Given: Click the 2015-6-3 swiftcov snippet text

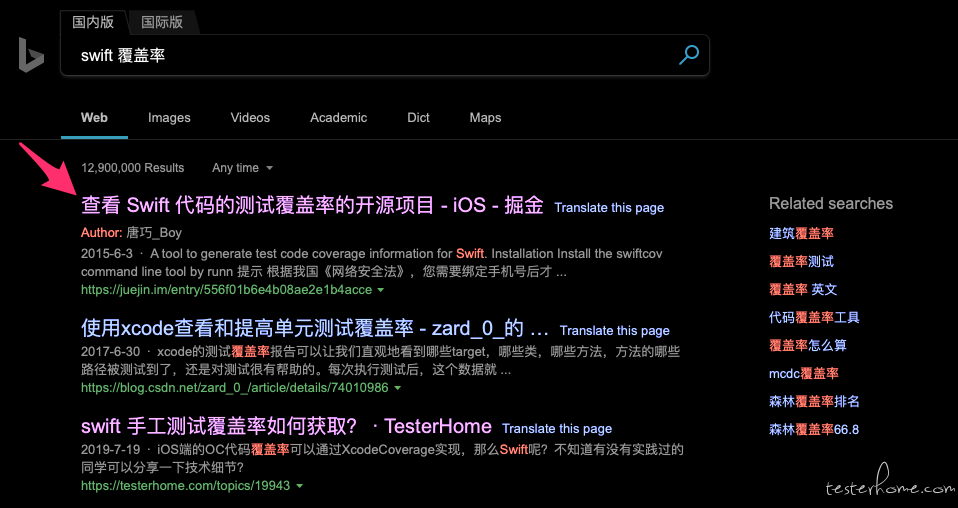Looking at the screenshot, I should 371,262.
